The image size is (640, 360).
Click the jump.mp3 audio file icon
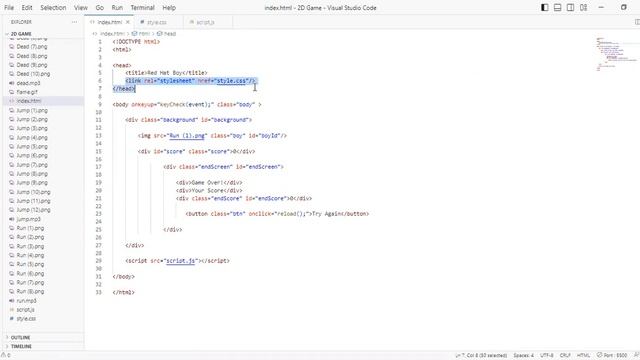[11, 219]
